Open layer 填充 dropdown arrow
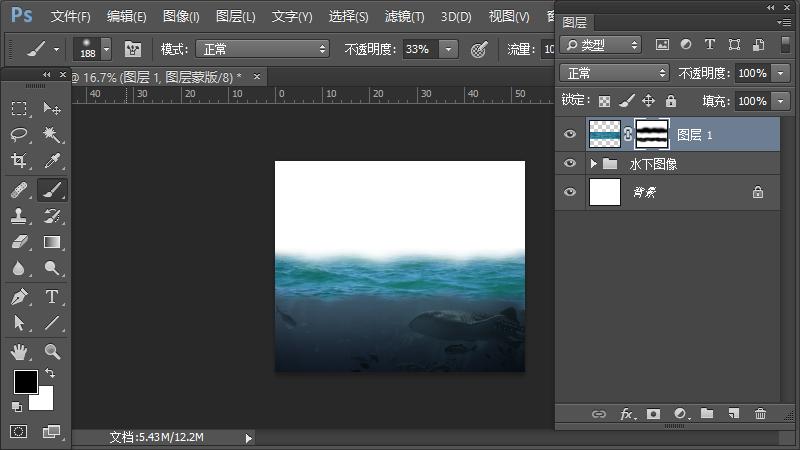 [x=781, y=101]
